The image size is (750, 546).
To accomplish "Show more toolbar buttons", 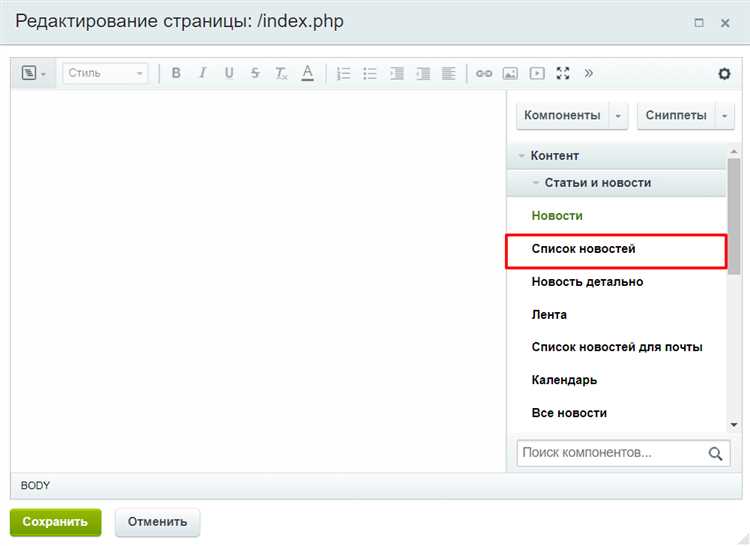I will tap(588, 73).
